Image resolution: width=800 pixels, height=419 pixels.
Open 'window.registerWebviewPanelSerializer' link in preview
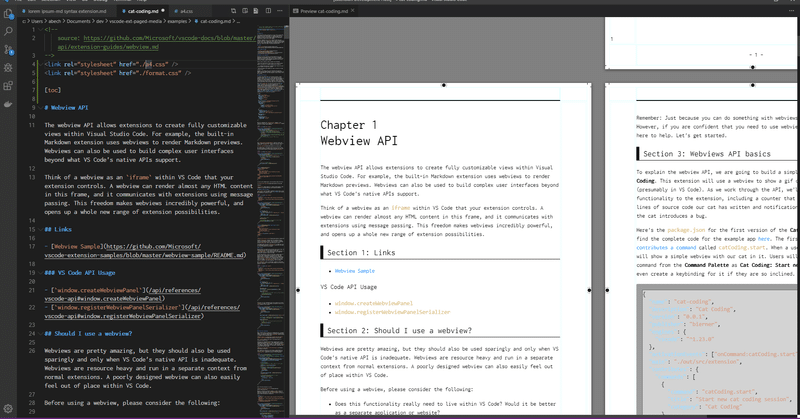(x=392, y=312)
